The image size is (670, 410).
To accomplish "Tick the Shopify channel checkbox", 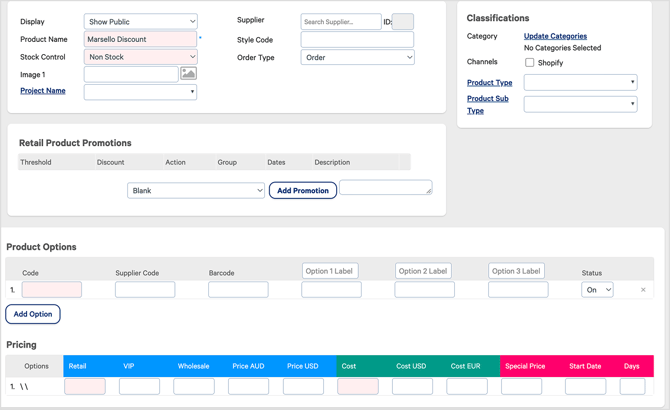I will click(529, 62).
